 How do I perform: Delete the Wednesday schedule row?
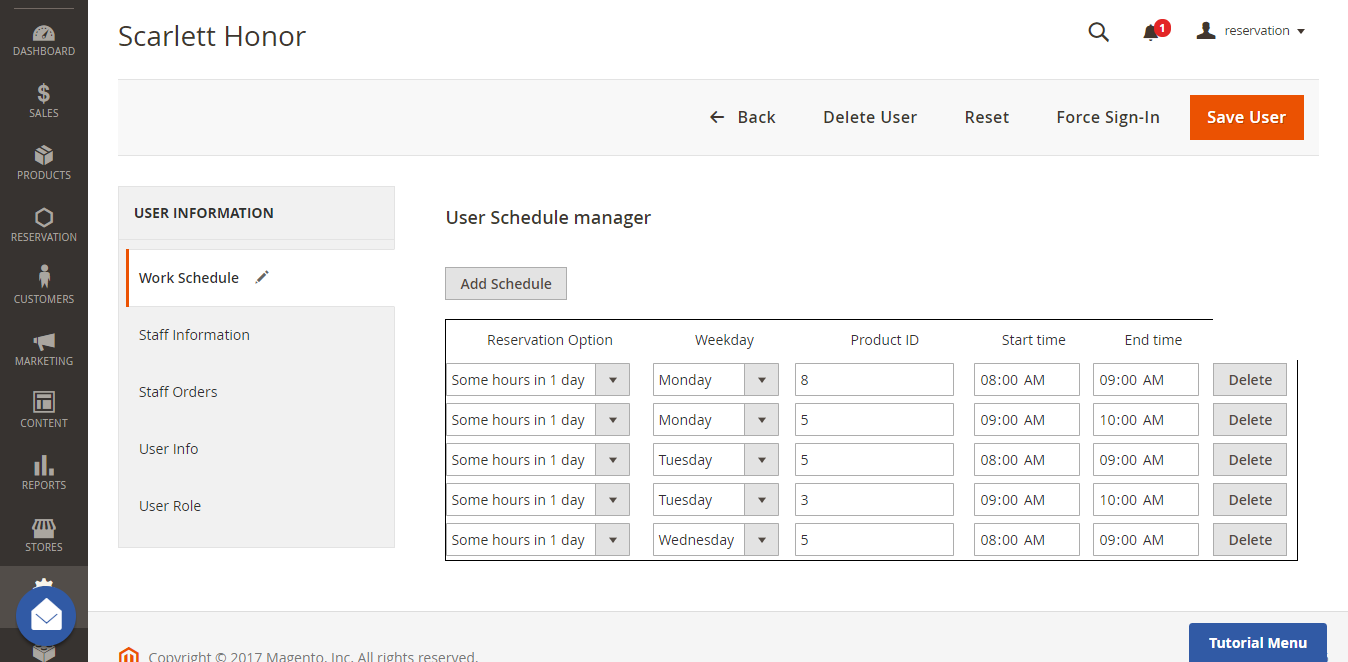coord(1250,540)
